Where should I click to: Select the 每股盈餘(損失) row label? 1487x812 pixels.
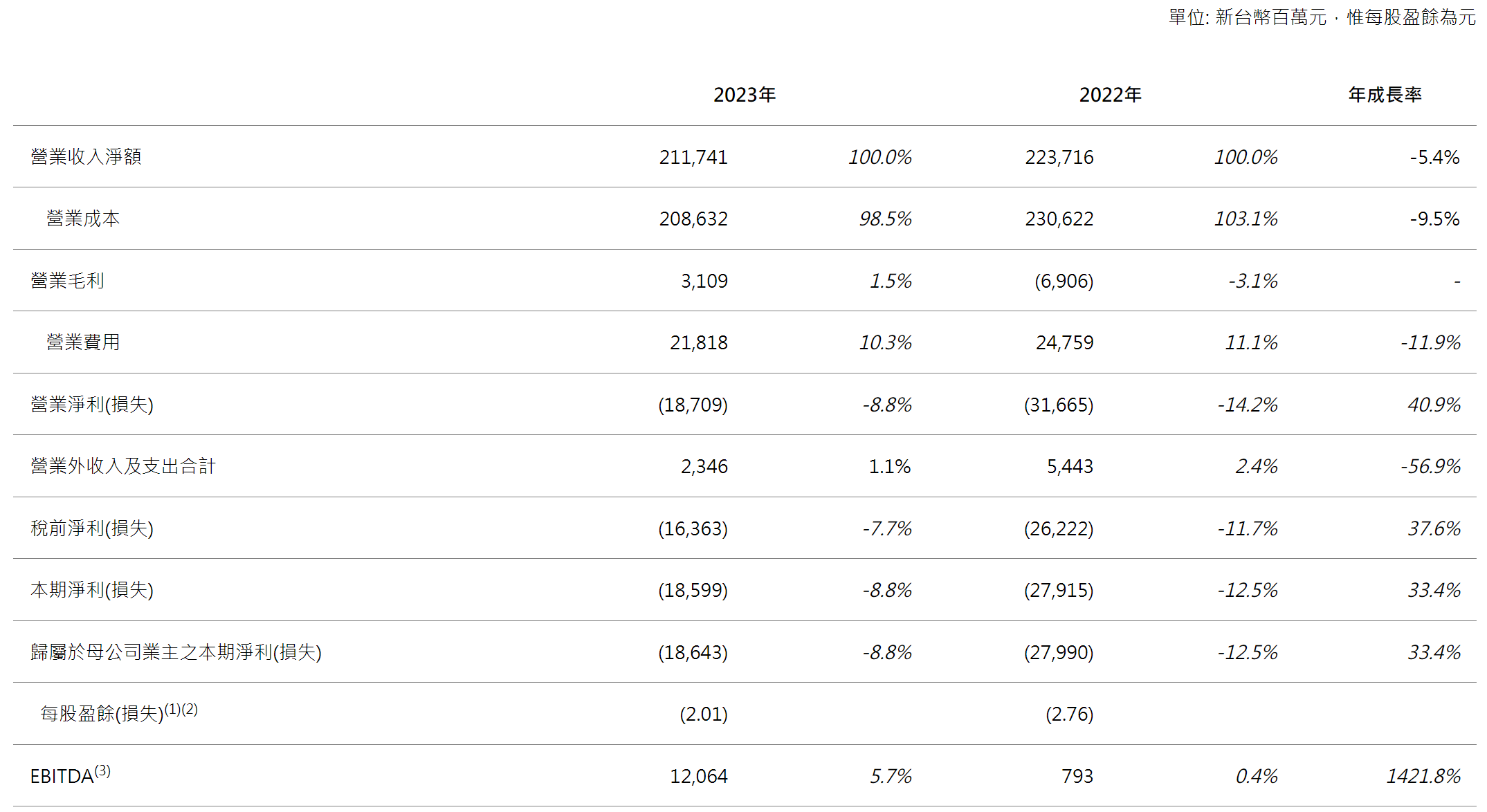pos(102,714)
